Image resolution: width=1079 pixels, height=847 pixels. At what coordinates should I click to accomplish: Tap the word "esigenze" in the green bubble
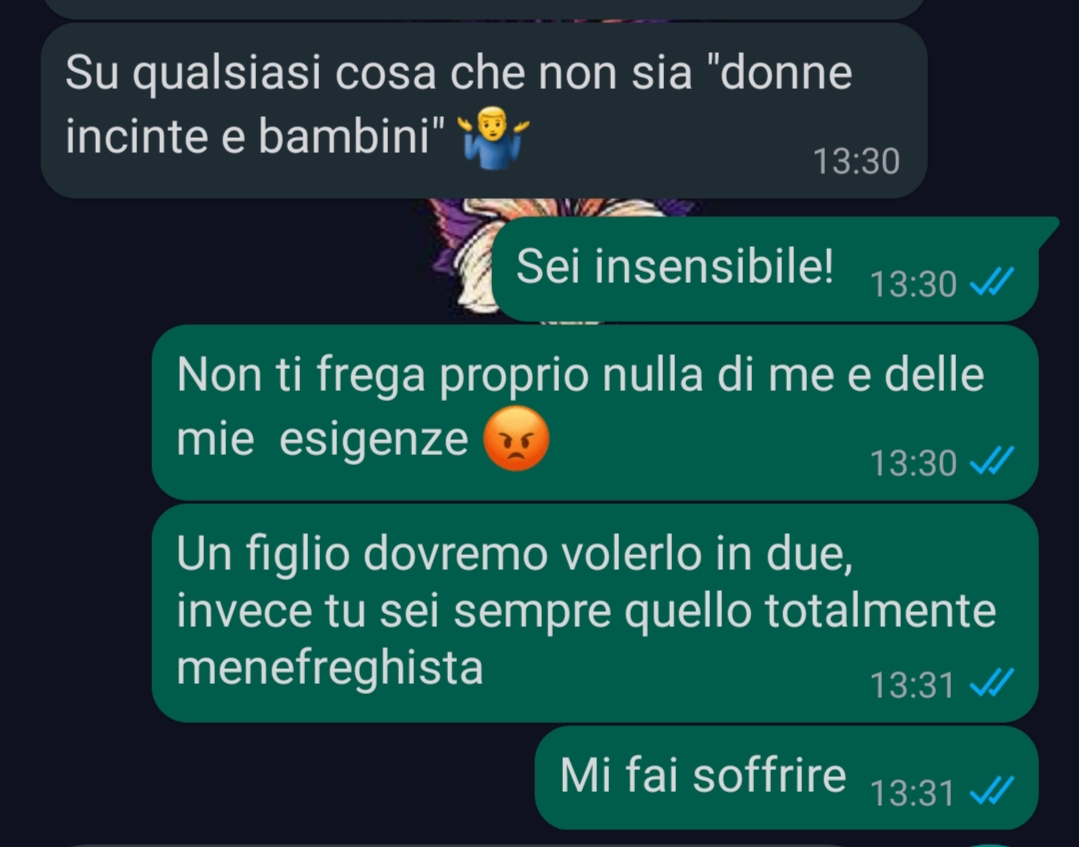pos(374,440)
